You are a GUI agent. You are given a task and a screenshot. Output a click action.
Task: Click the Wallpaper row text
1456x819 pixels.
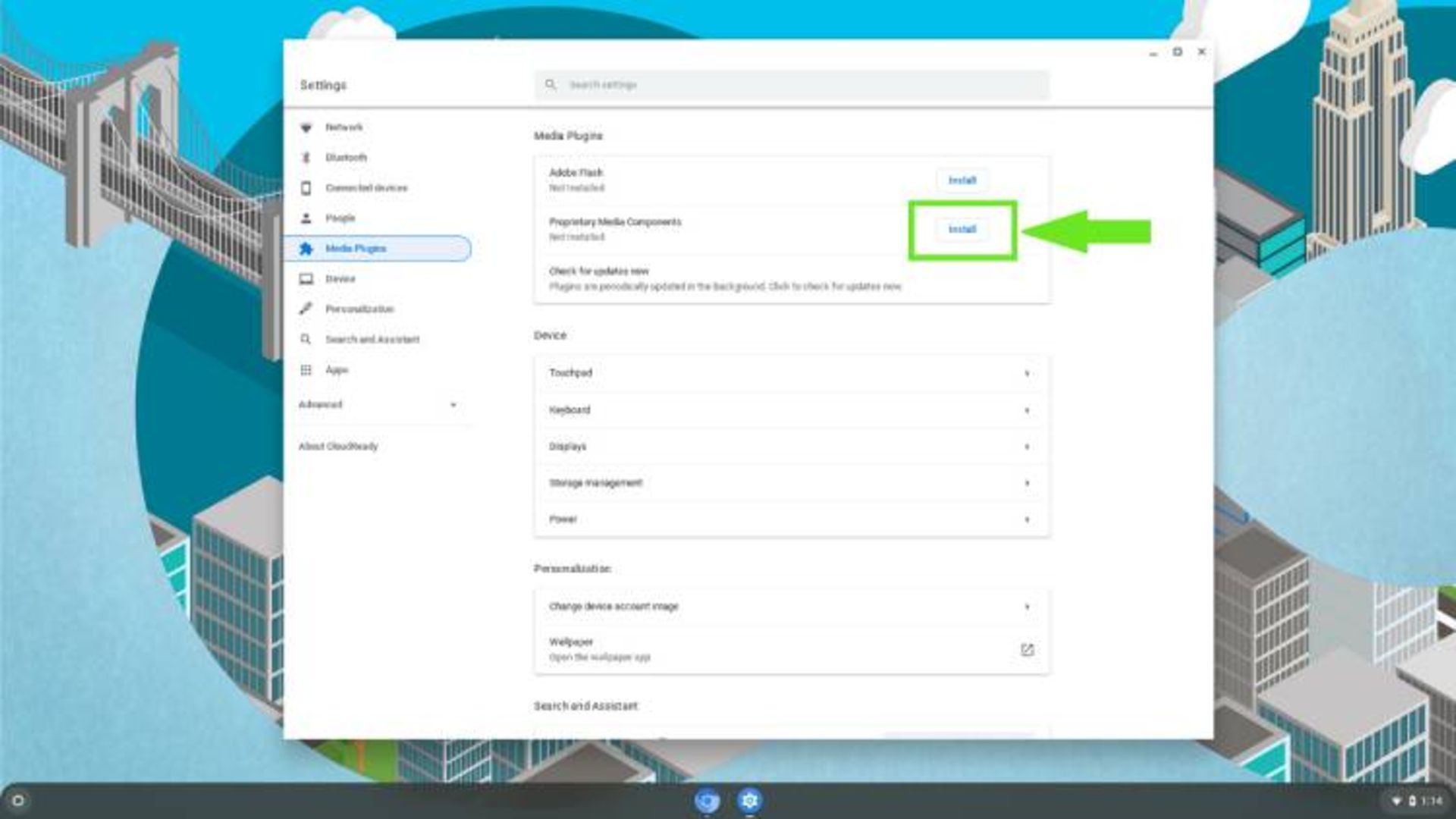tap(571, 642)
